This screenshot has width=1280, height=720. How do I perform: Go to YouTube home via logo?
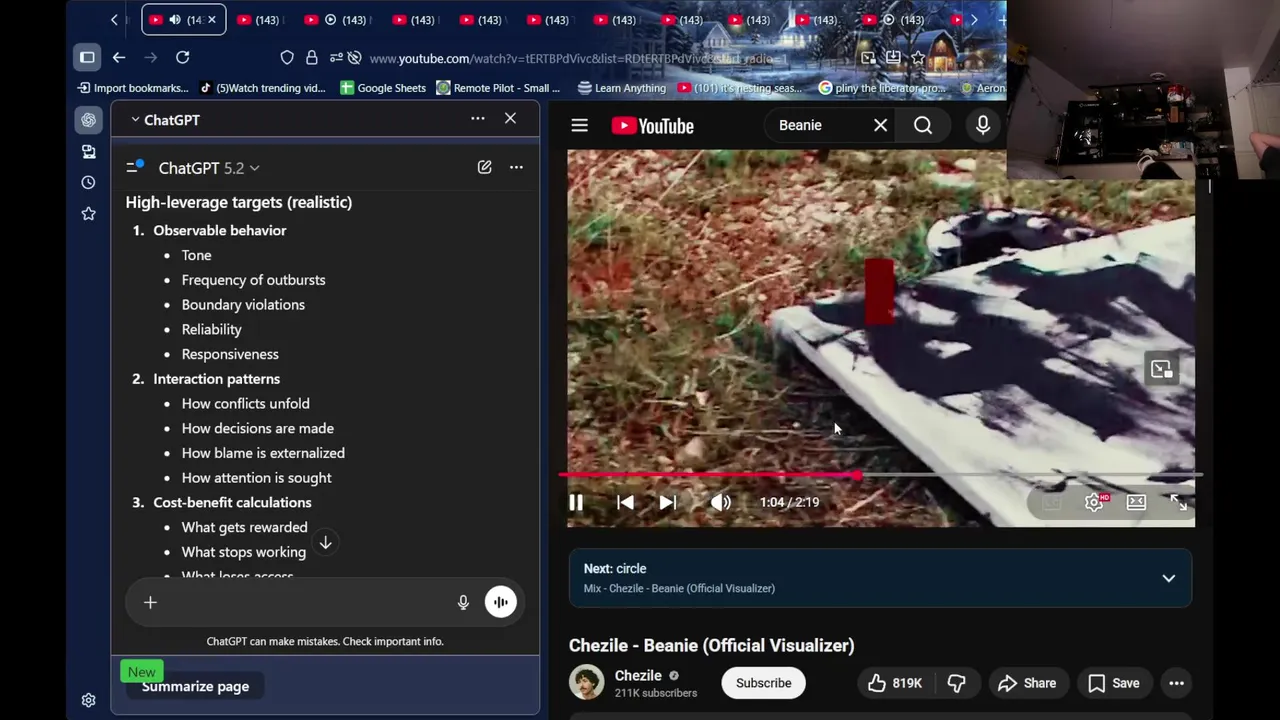653,125
